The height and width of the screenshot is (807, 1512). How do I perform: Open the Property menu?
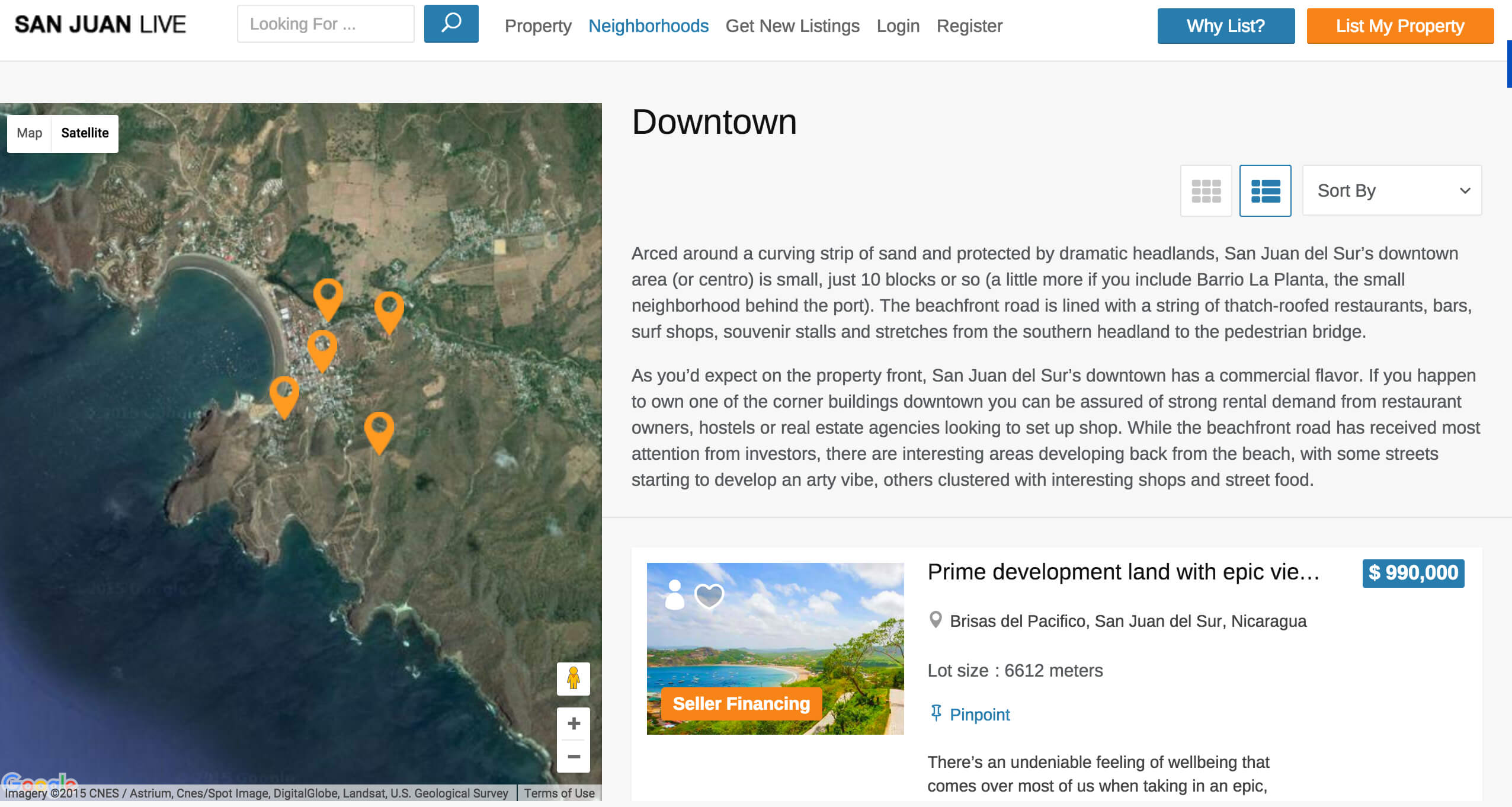coord(538,26)
